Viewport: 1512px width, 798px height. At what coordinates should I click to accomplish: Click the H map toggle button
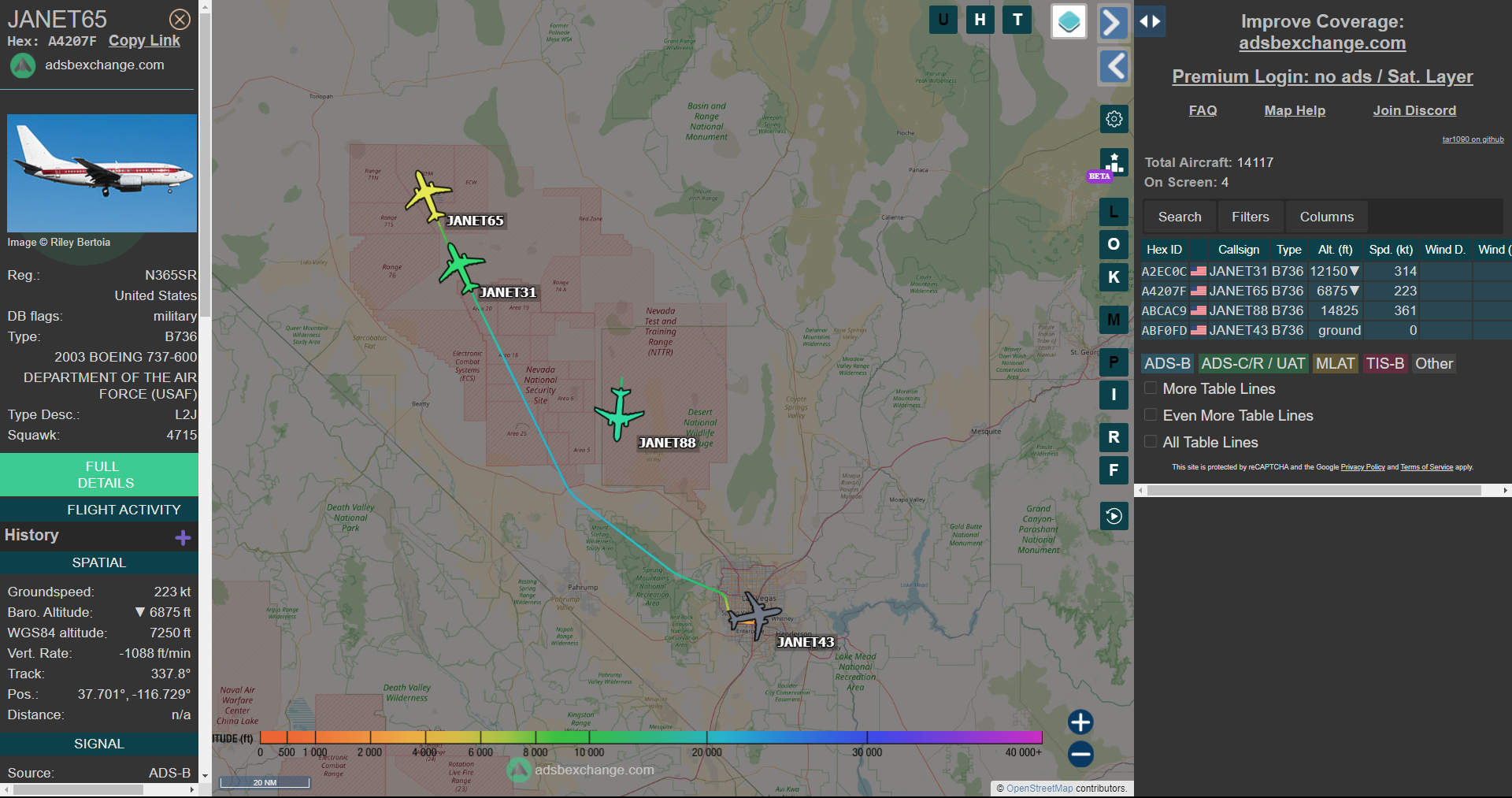click(x=980, y=20)
